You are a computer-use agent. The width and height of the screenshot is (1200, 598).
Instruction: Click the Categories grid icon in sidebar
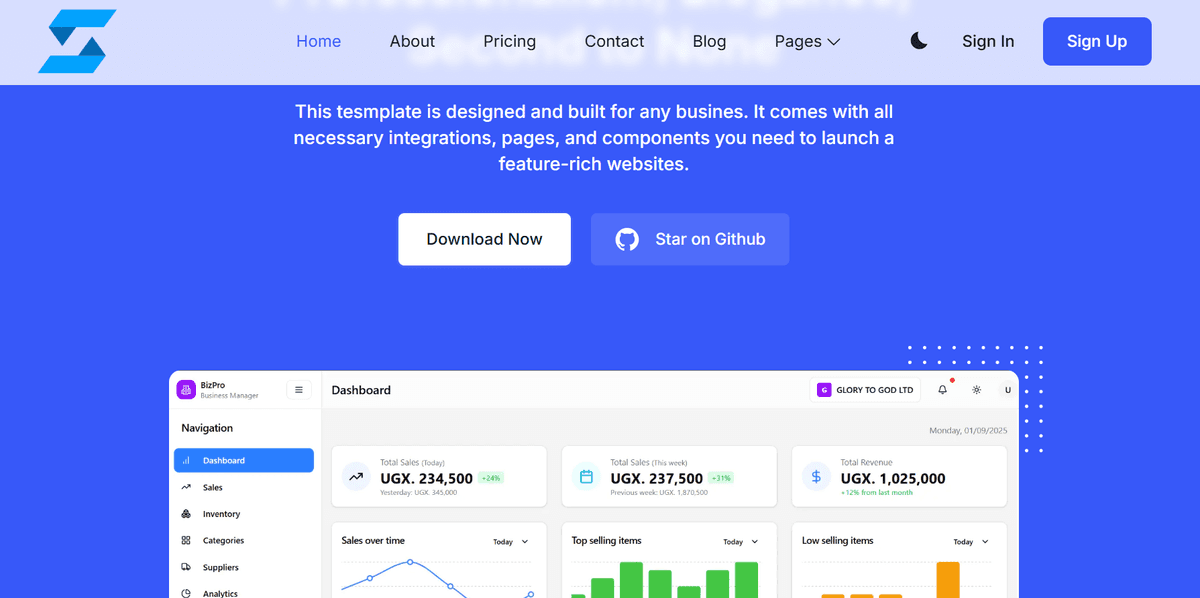[x=186, y=540]
